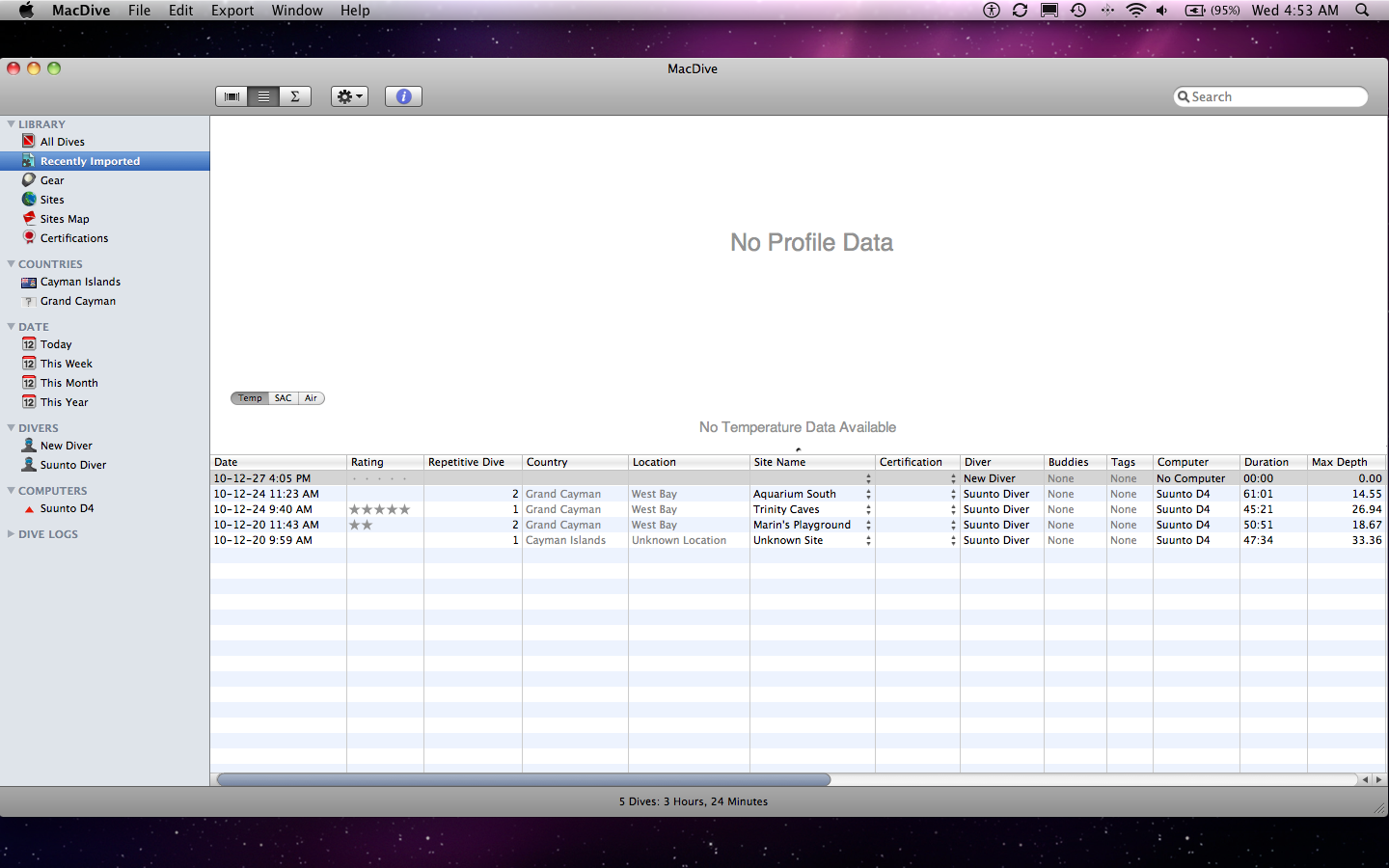Open the Sites Map item

[x=64, y=219]
